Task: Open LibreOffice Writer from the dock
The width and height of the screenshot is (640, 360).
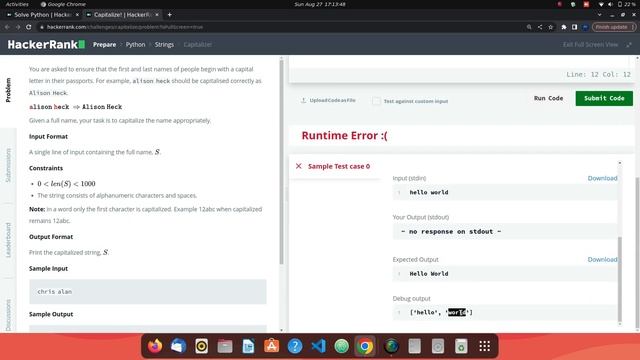Action: click(248, 346)
